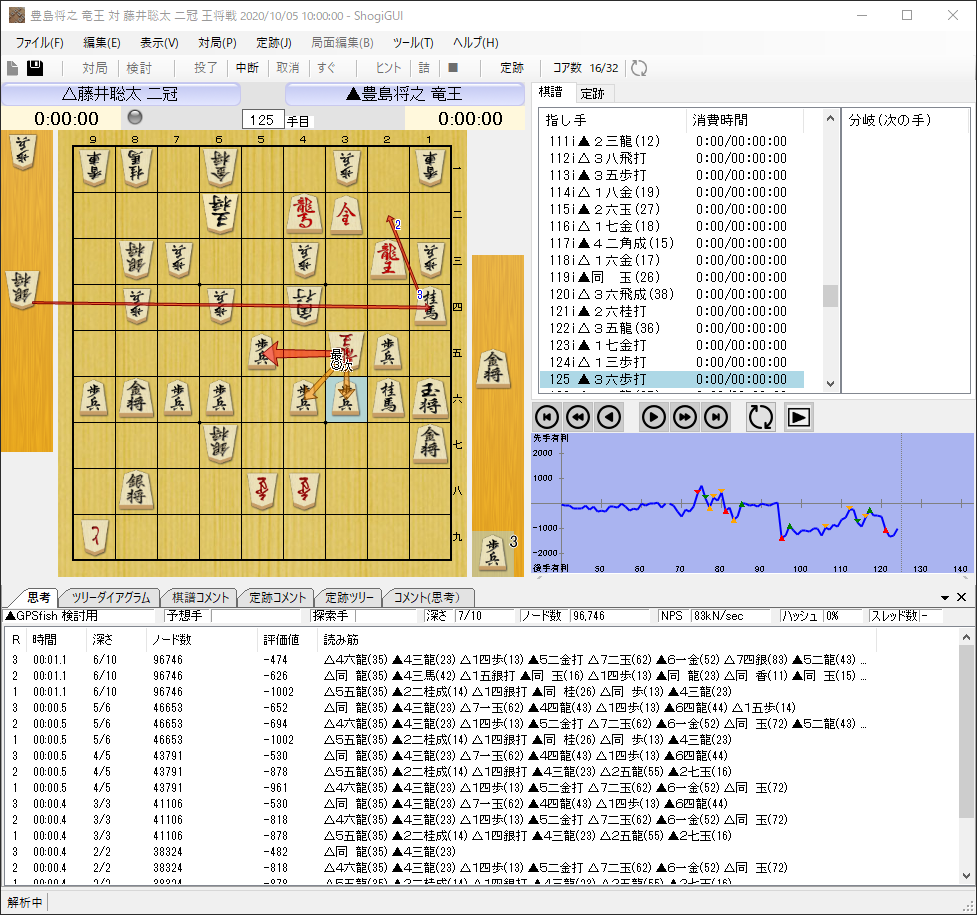Click 詰 toolbar button
The image size is (977, 915).
pos(424,68)
